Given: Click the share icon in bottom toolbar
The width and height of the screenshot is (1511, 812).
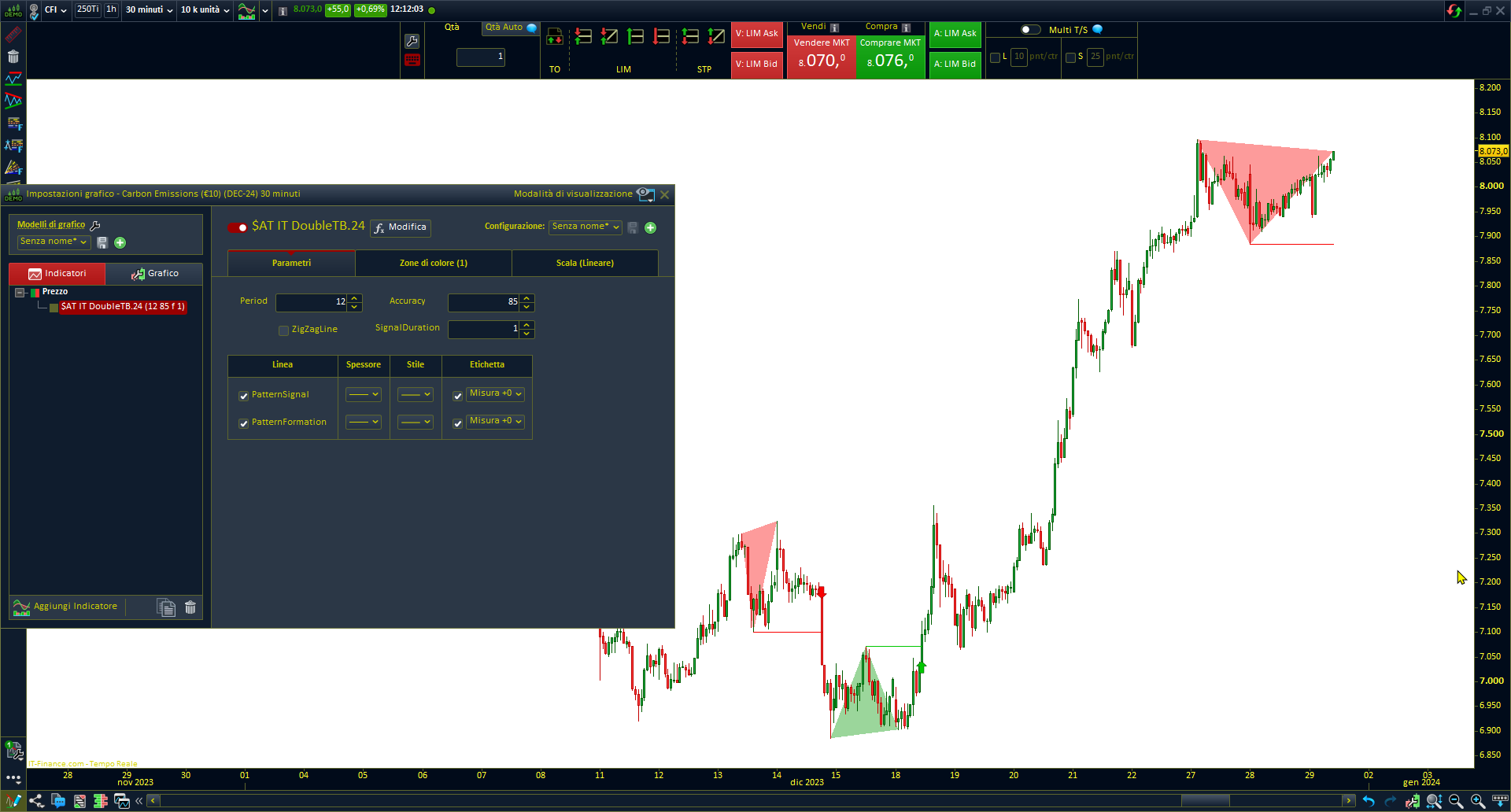Looking at the screenshot, I should pos(36,801).
